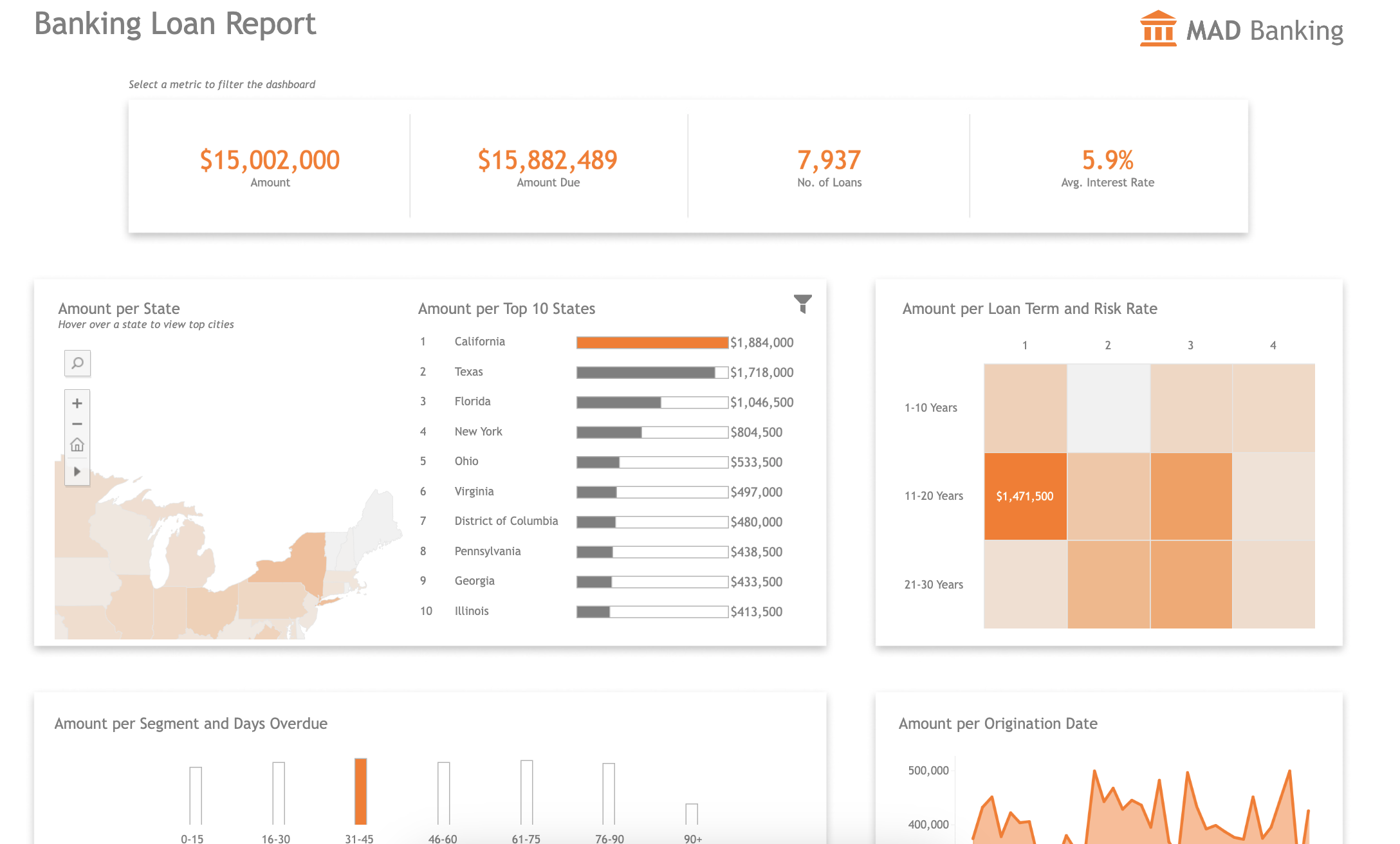
Task: Click the highlighted $1,471,500 heatmap cell
Action: 1024,495
